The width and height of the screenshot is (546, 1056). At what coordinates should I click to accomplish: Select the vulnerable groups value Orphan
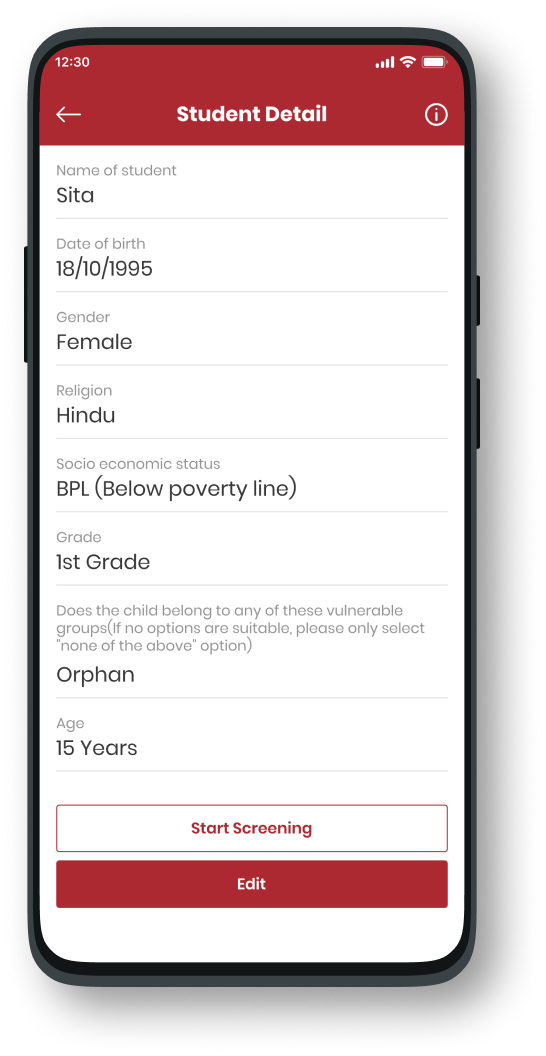pos(96,675)
